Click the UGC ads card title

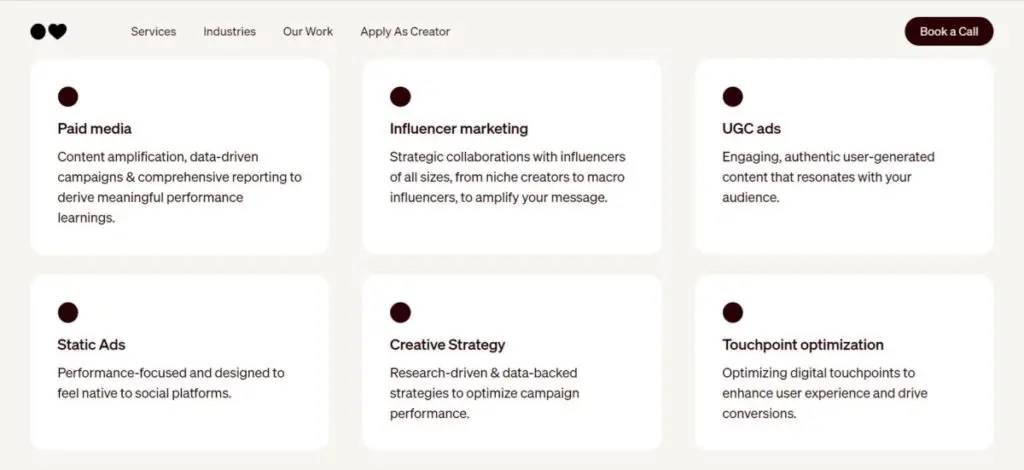(x=751, y=129)
